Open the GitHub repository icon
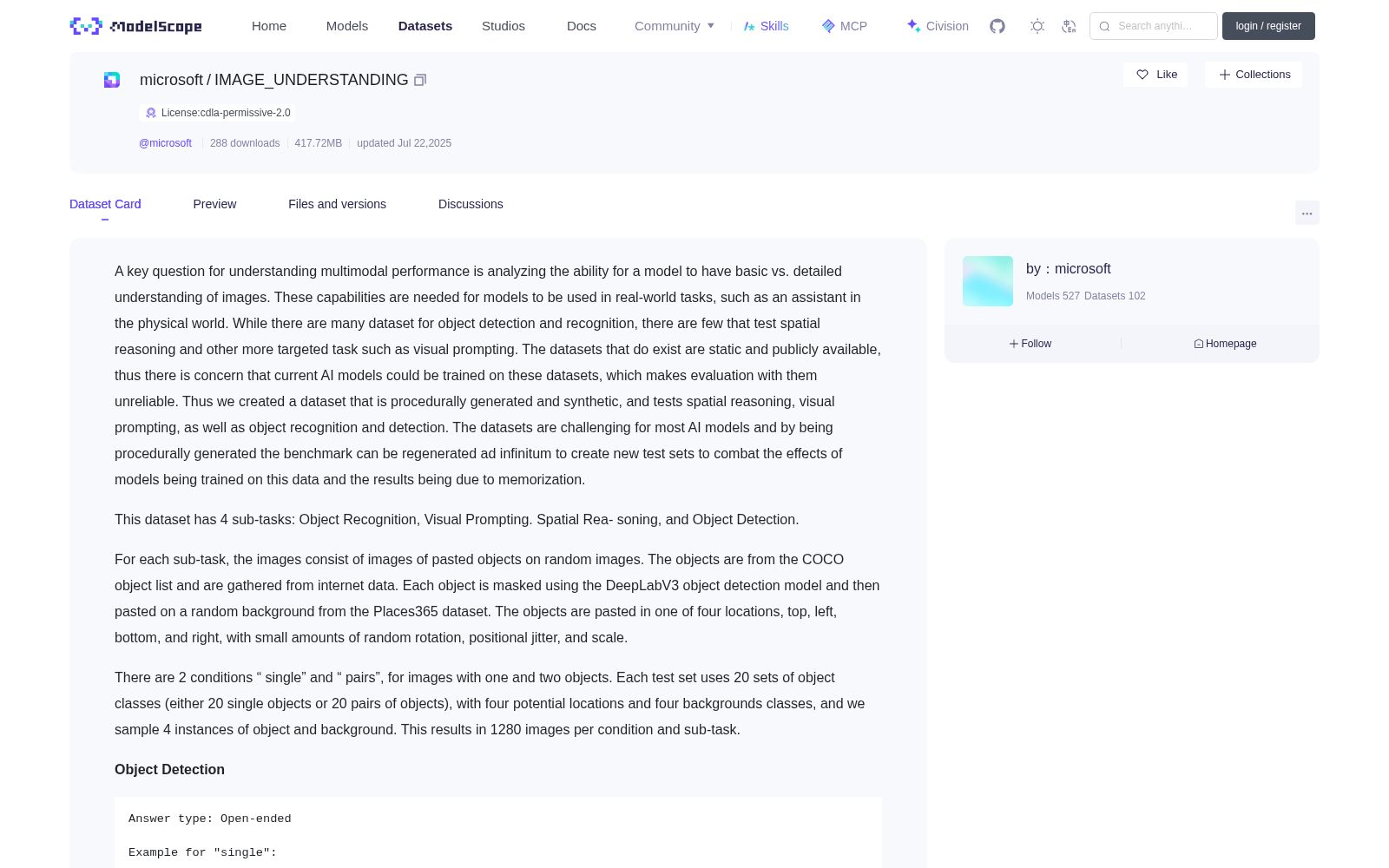The image size is (1389, 868). 997,26
